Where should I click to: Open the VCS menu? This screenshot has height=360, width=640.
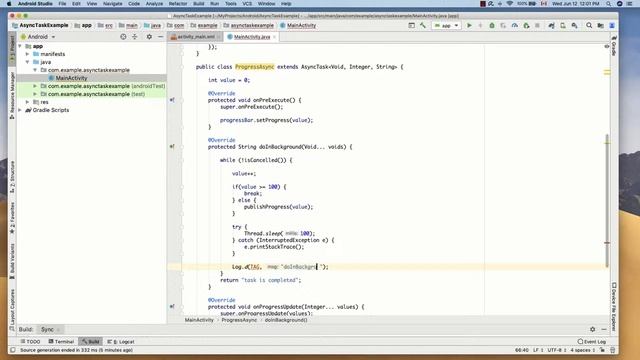[247, 4]
